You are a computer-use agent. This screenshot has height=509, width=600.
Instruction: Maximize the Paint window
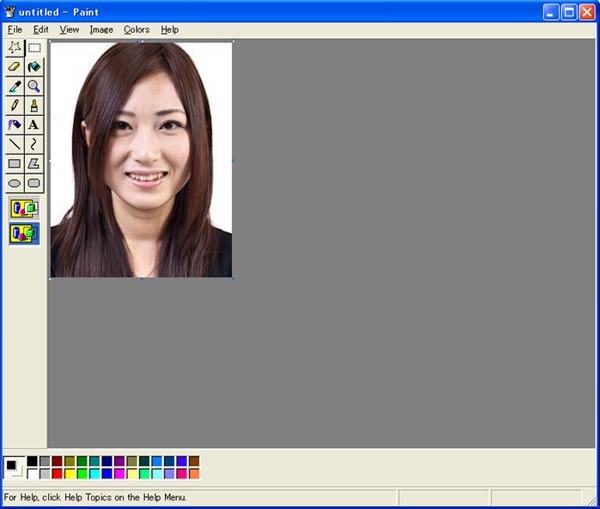point(569,12)
